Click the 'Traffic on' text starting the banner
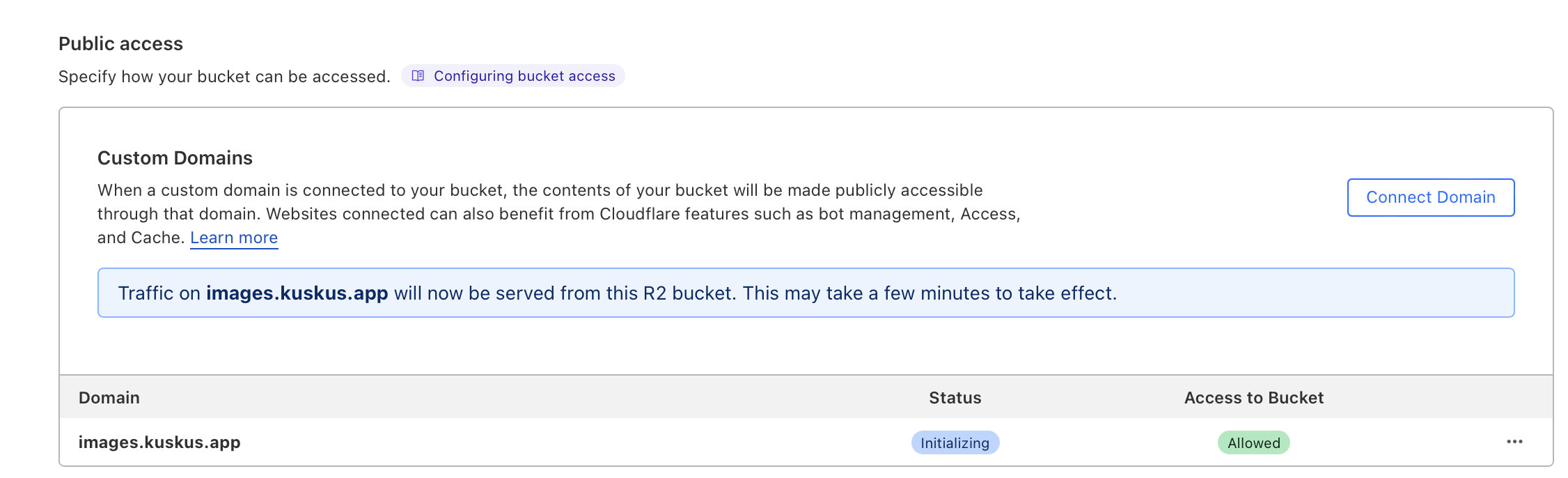Image resolution: width=1568 pixels, height=478 pixels. tap(159, 293)
